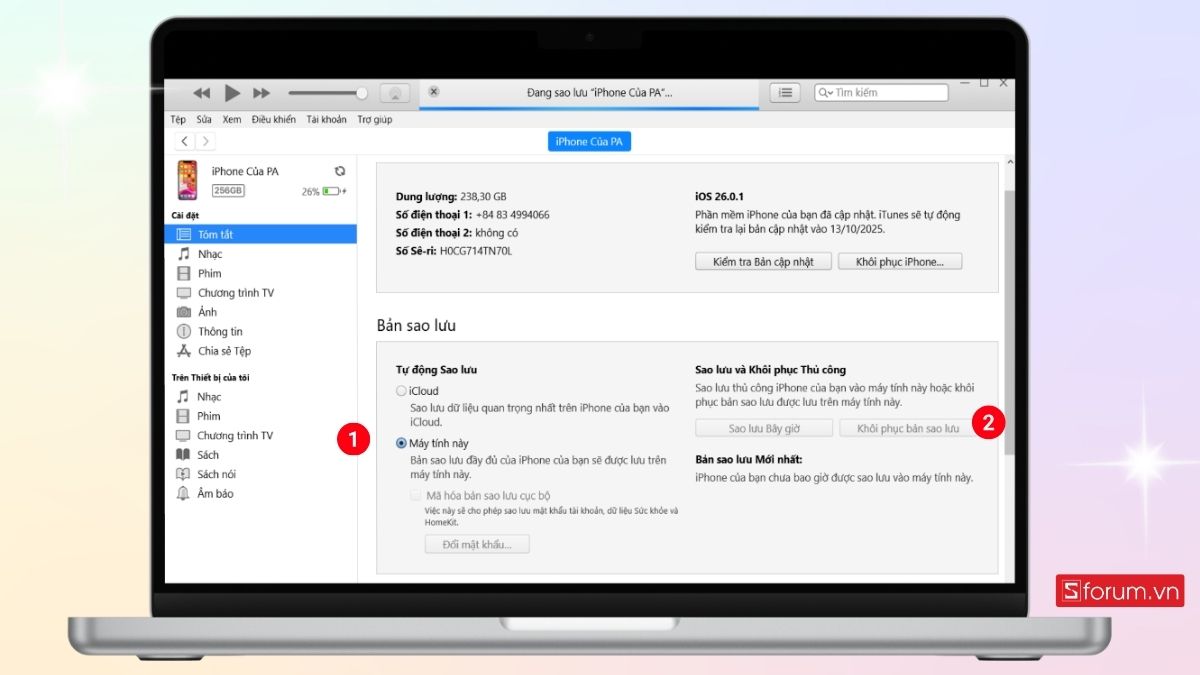The width and height of the screenshot is (1200, 675).
Task: Go forward with the right chevron
Action: (x=205, y=142)
